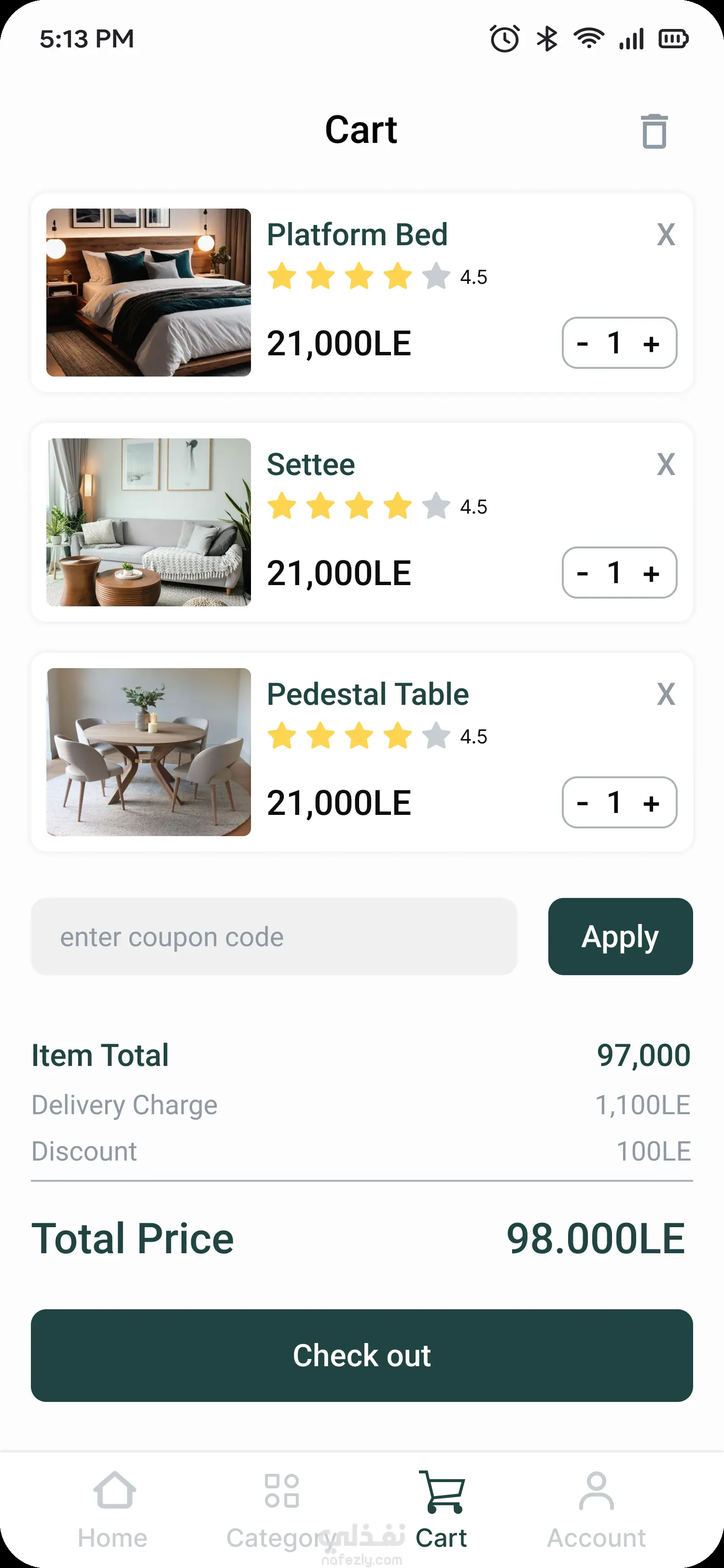
Task: Focus the enter coupon code field
Action: click(x=274, y=937)
